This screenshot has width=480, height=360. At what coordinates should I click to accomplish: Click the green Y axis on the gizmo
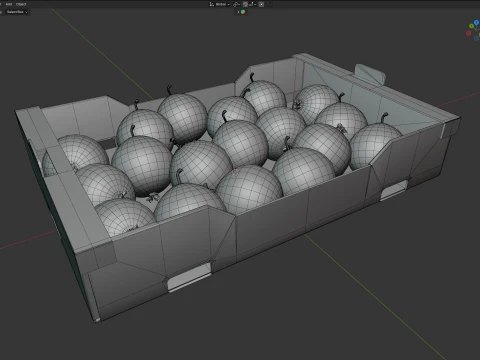471,26
